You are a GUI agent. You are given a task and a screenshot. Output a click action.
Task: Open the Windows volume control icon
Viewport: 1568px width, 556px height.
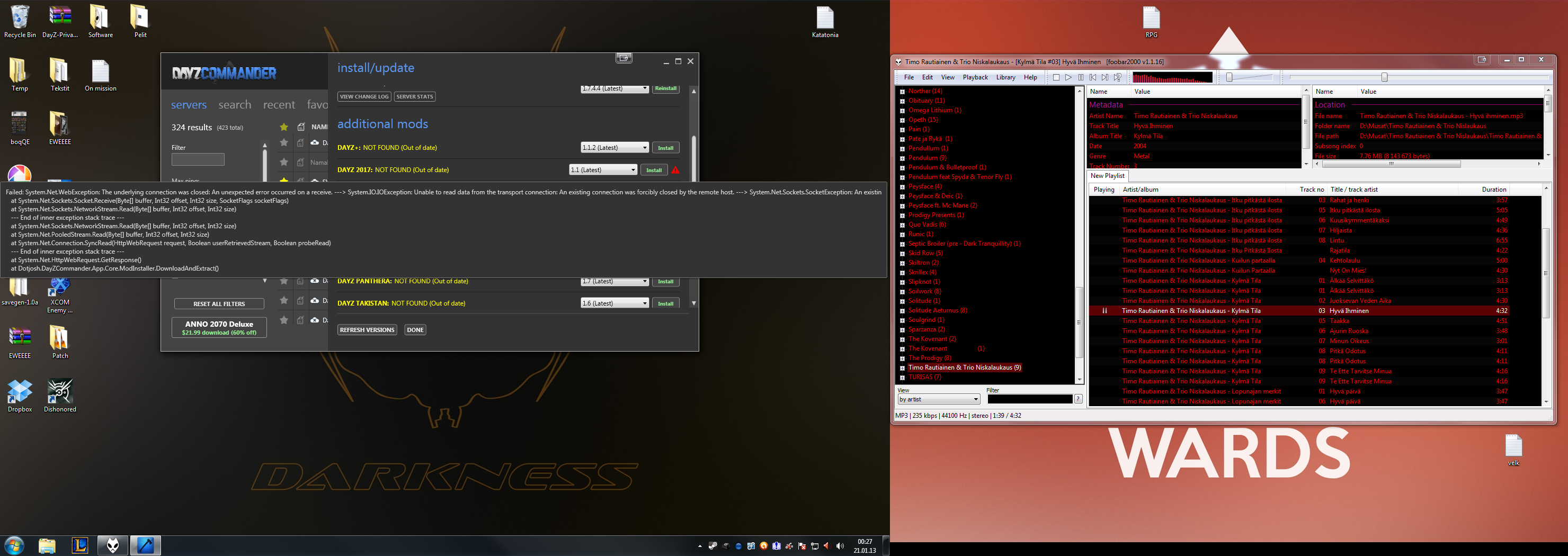tap(840, 545)
